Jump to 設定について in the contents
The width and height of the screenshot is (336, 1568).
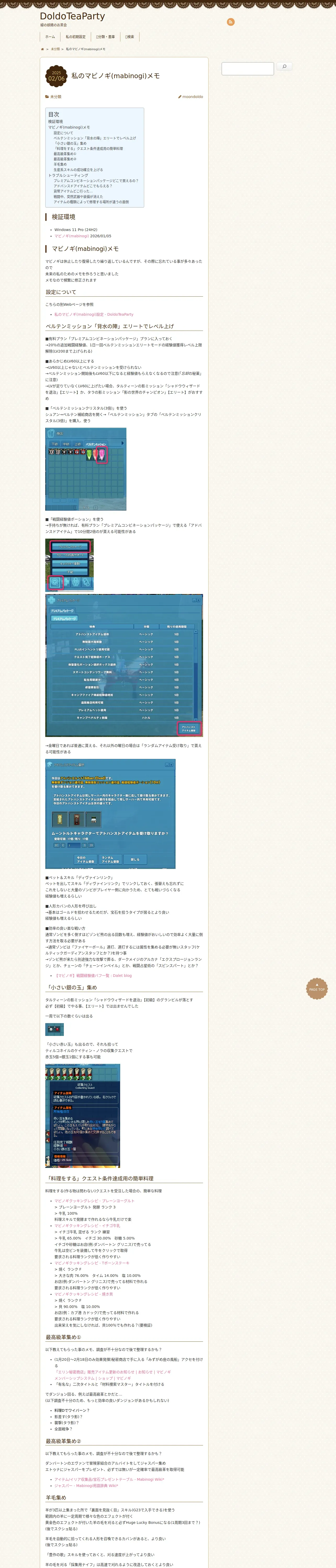pyautogui.click(x=63, y=133)
